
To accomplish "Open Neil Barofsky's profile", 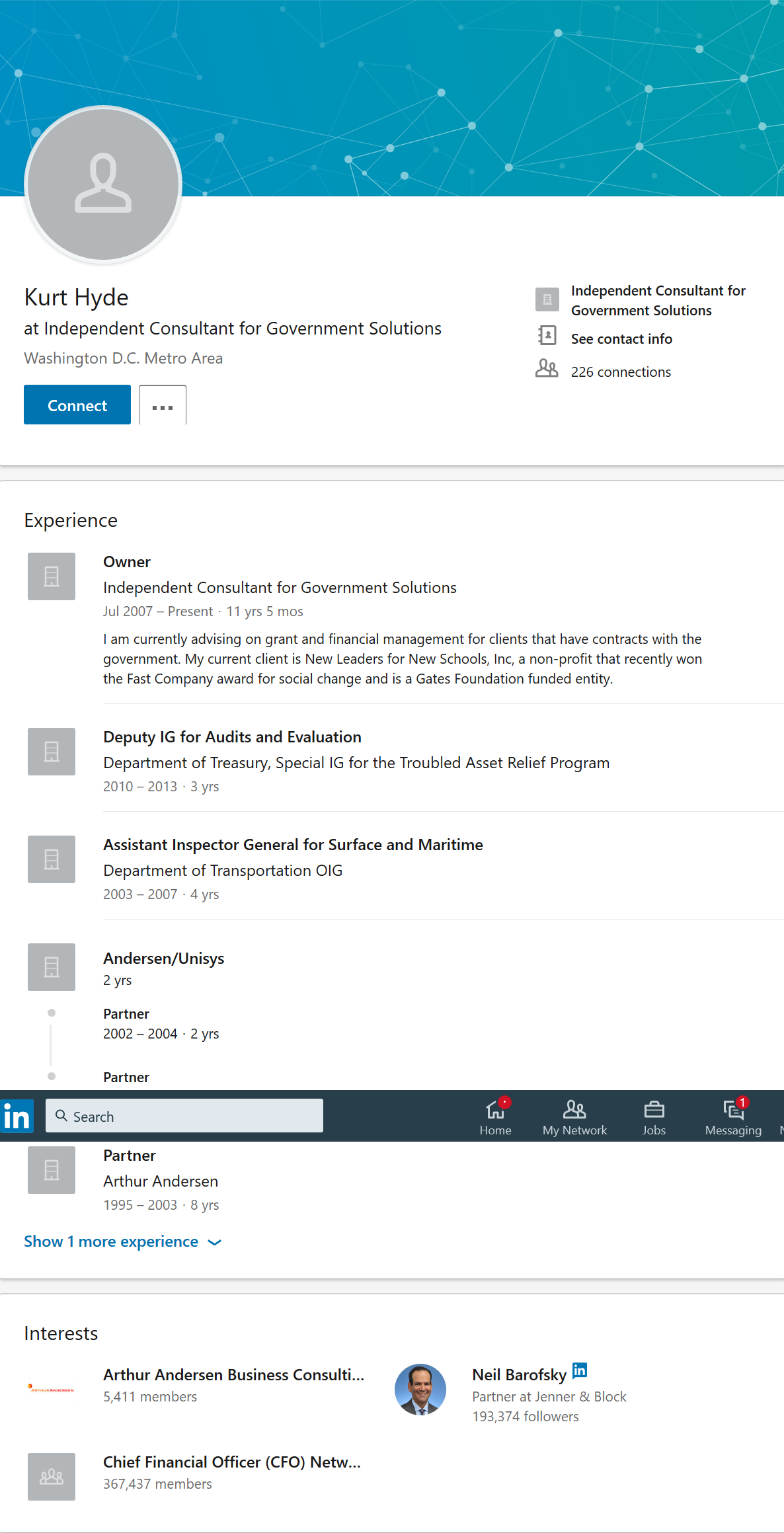I will click(520, 1374).
